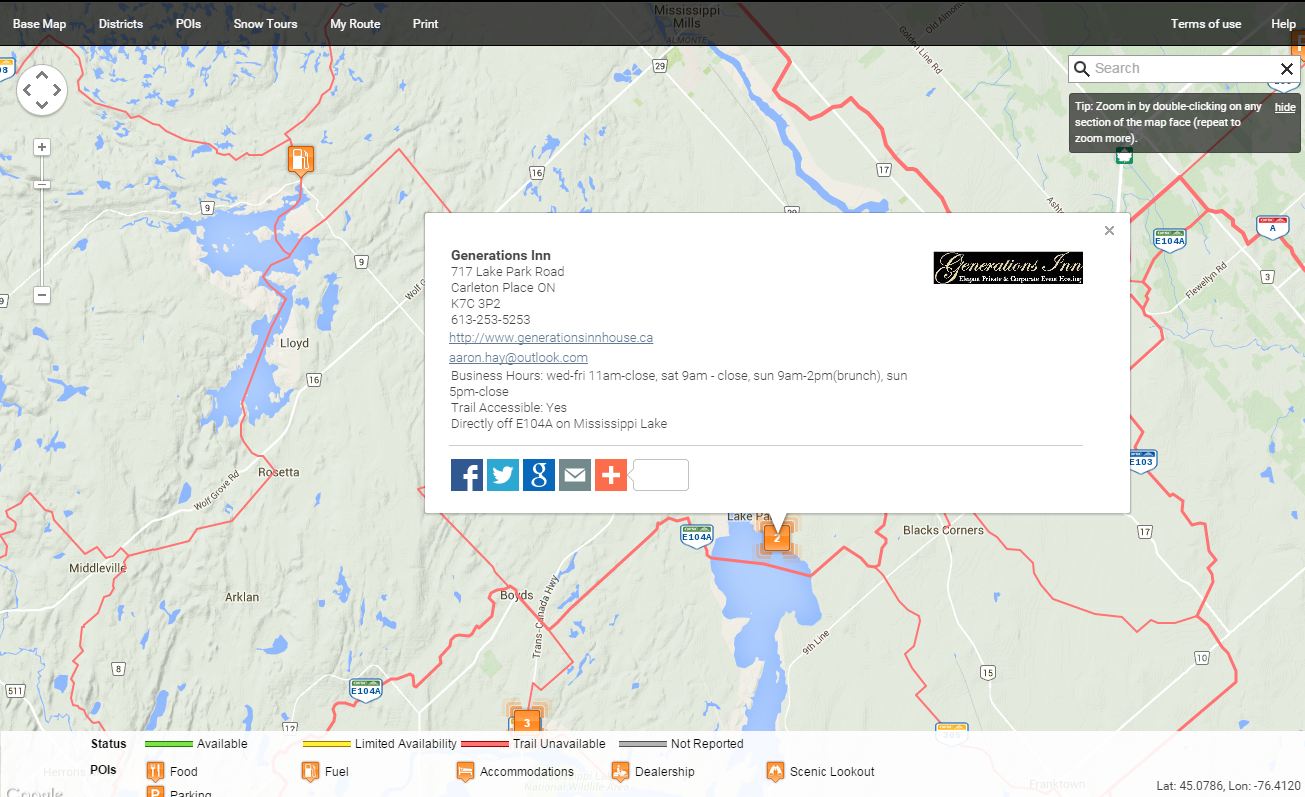Hide the zoom tip box

tap(1285, 107)
